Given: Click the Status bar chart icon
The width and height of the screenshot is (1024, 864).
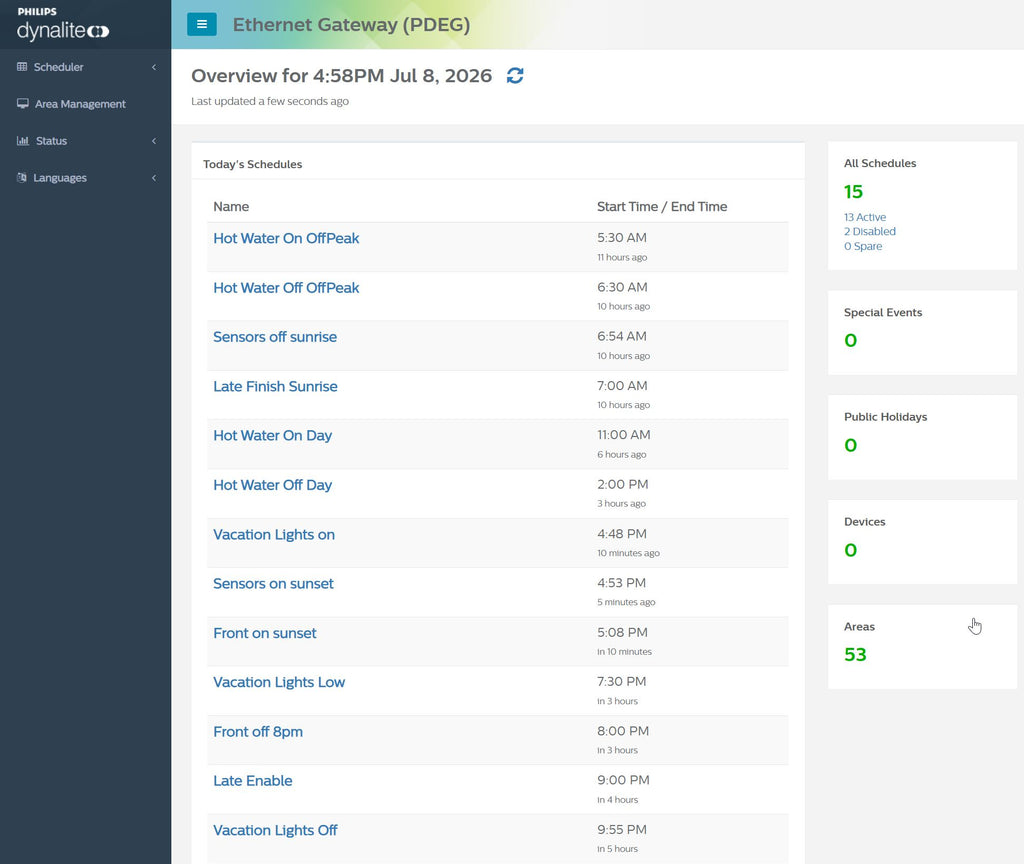Looking at the screenshot, I should point(23,140).
